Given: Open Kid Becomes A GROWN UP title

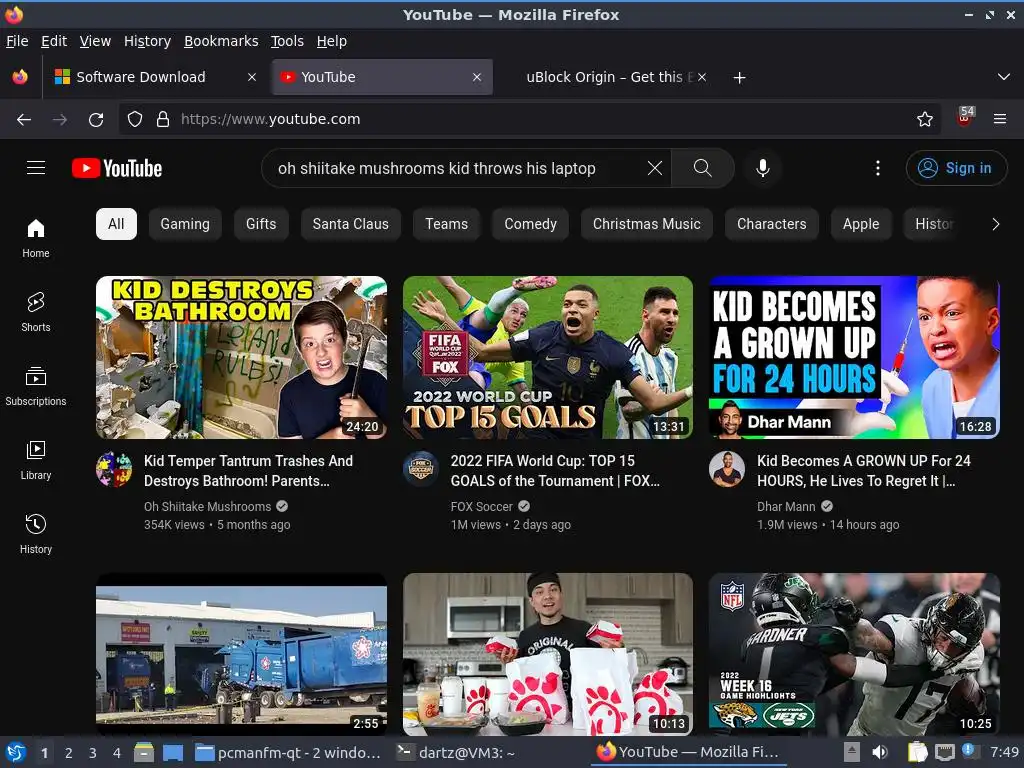Looking at the screenshot, I should [863, 471].
